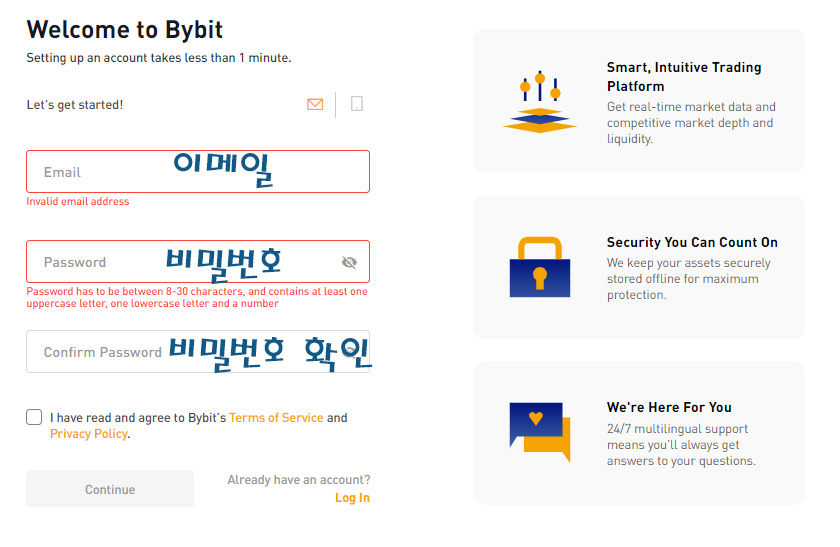This screenshot has width=840, height=547.
Task: Open the Terms of Service link
Action: [276, 417]
